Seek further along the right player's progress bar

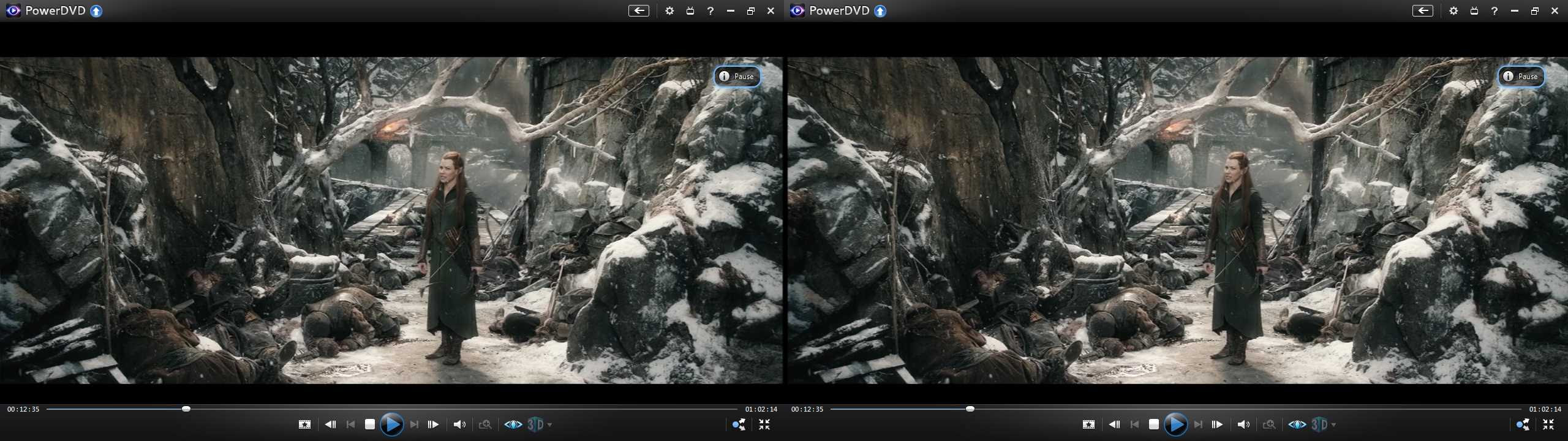click(1176, 409)
